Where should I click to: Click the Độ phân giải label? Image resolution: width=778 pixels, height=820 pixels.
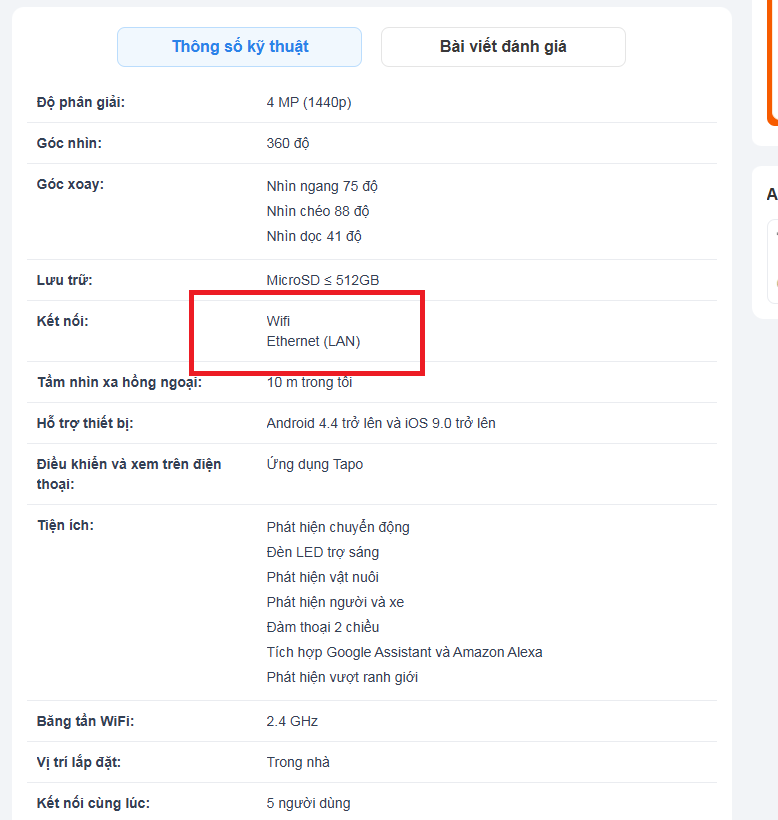pos(81,102)
